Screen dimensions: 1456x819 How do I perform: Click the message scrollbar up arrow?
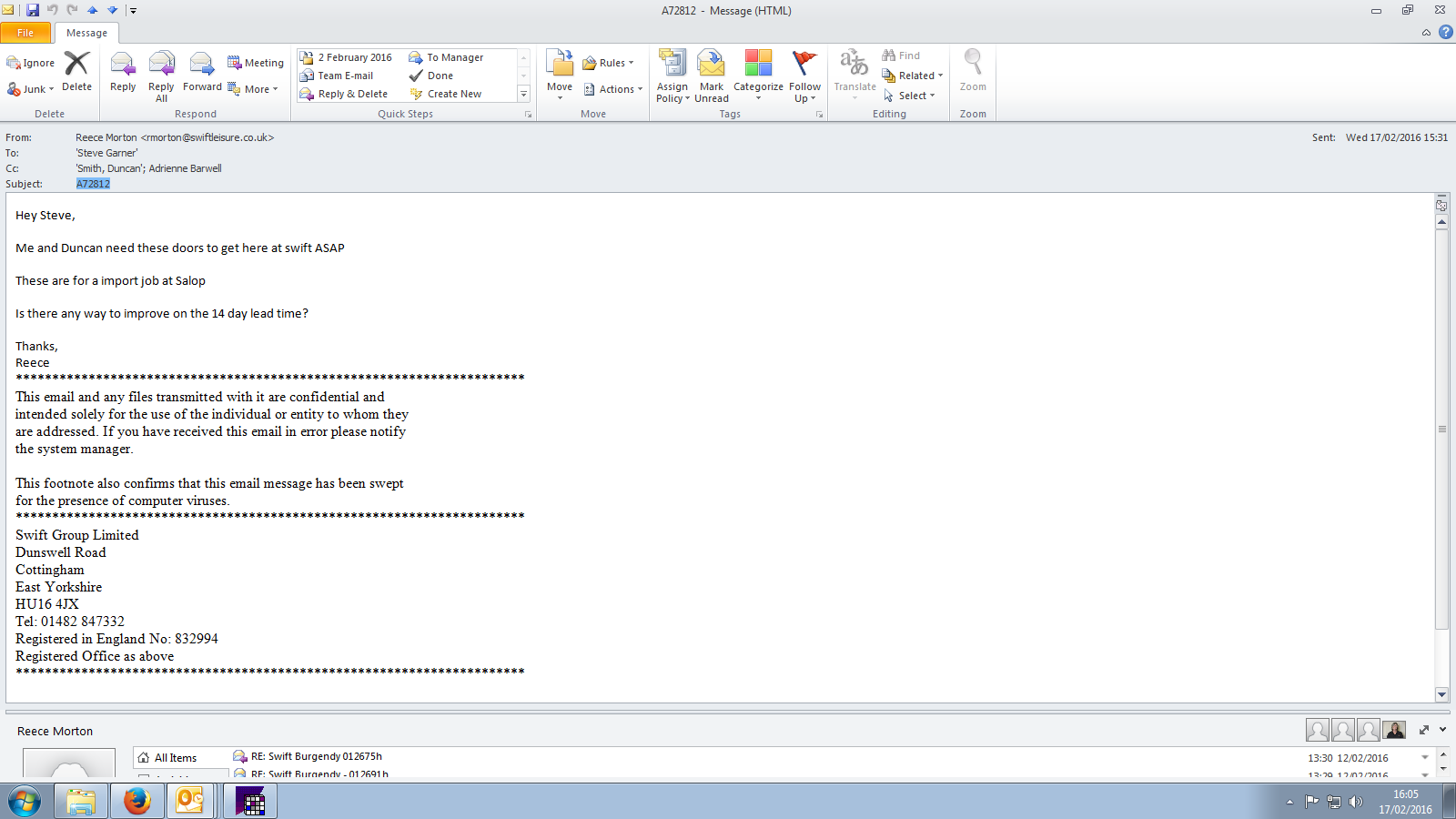tap(1441, 222)
